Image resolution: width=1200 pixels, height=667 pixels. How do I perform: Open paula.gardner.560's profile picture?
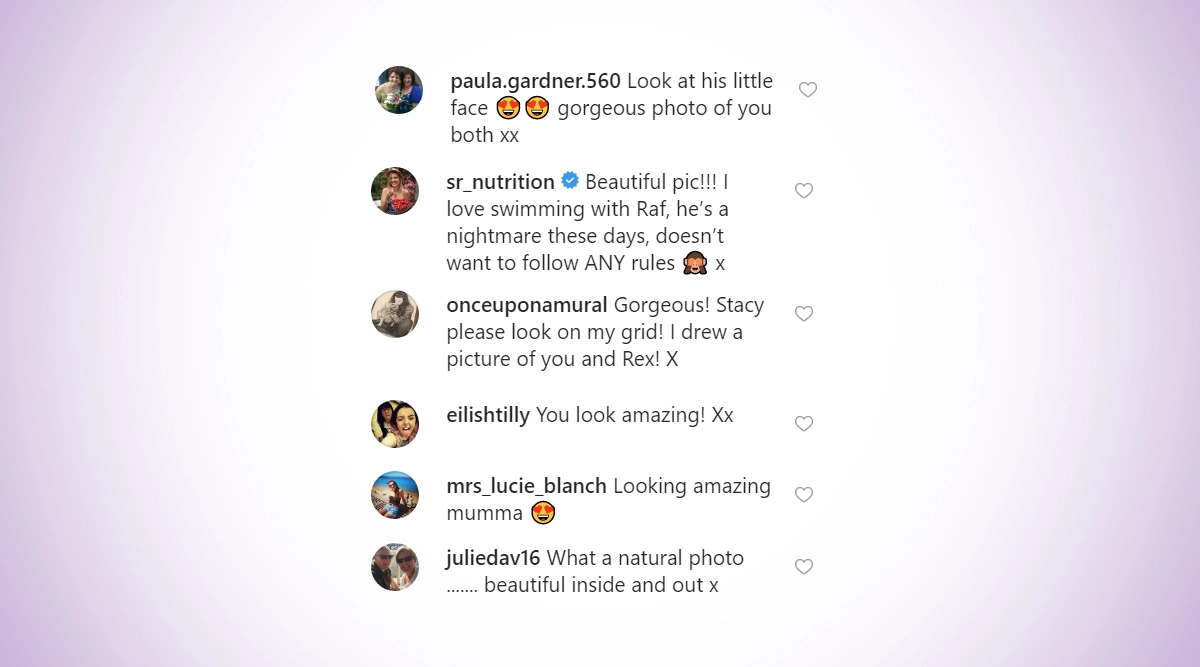399,90
